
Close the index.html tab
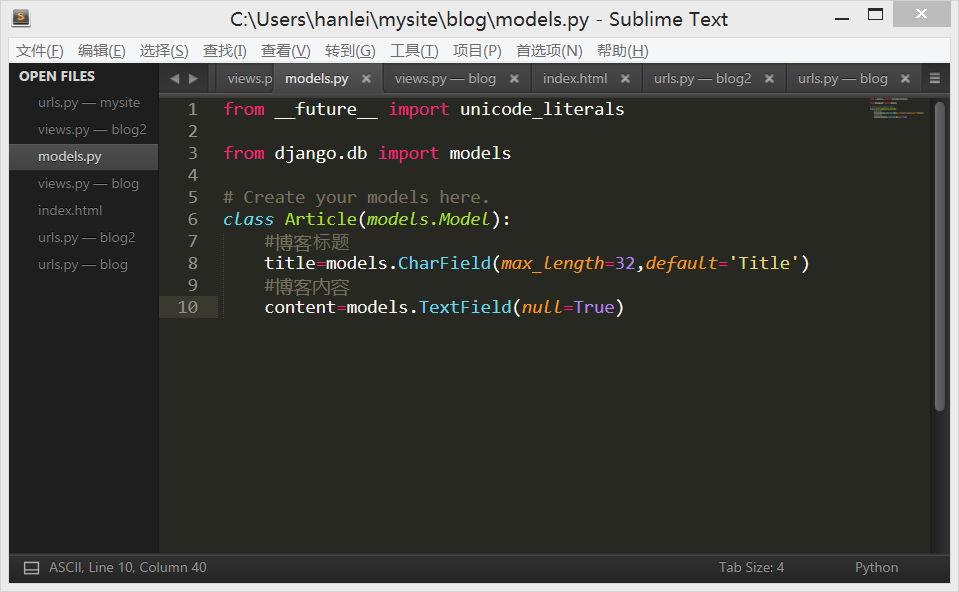625,78
